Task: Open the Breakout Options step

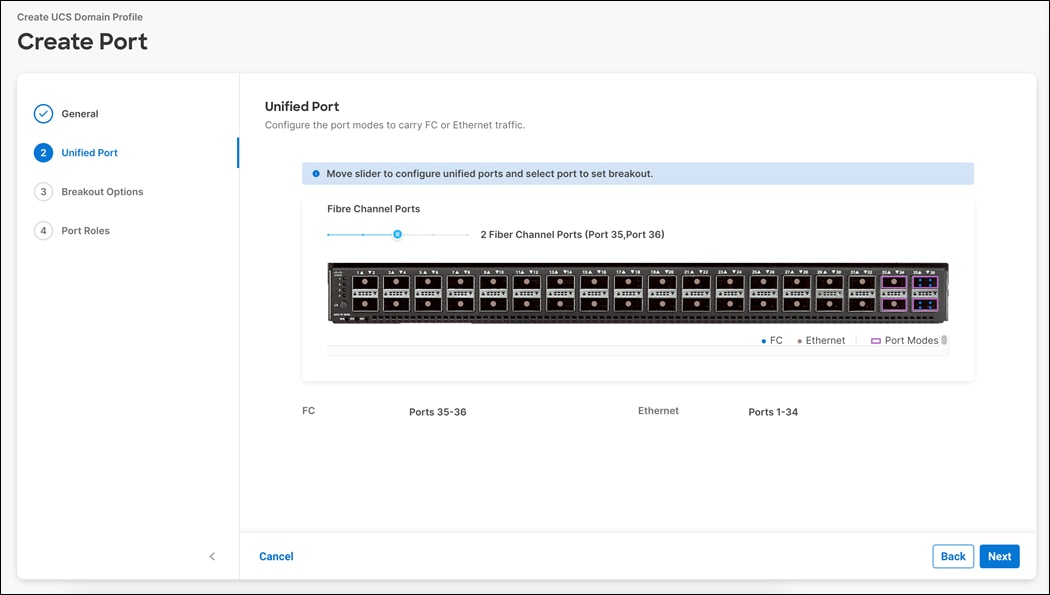Action: [x=103, y=191]
